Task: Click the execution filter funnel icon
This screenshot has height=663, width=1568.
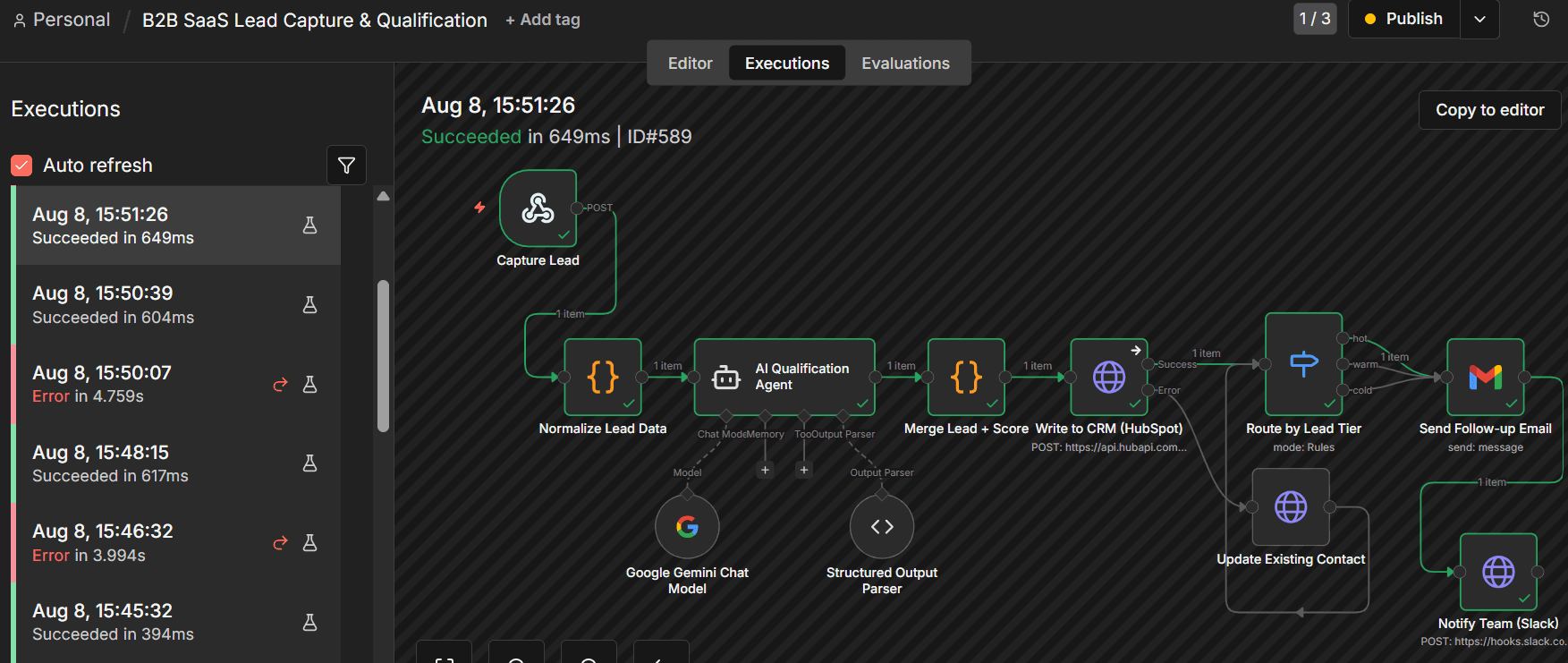Action: (x=346, y=166)
